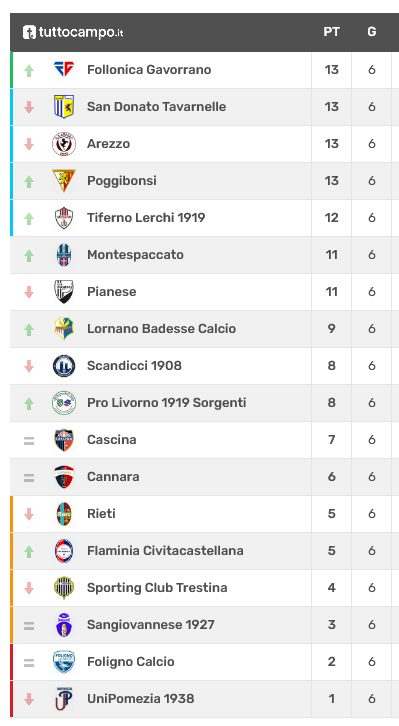Click the equals sign beside Cascina
Viewport: 399px width, 726px height.
click(29, 441)
